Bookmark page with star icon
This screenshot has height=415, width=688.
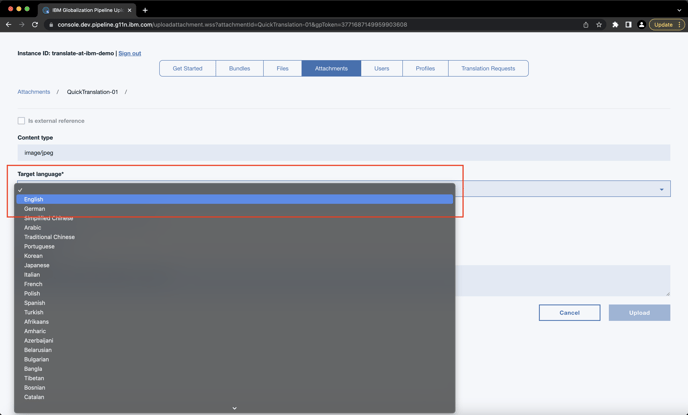pos(599,25)
